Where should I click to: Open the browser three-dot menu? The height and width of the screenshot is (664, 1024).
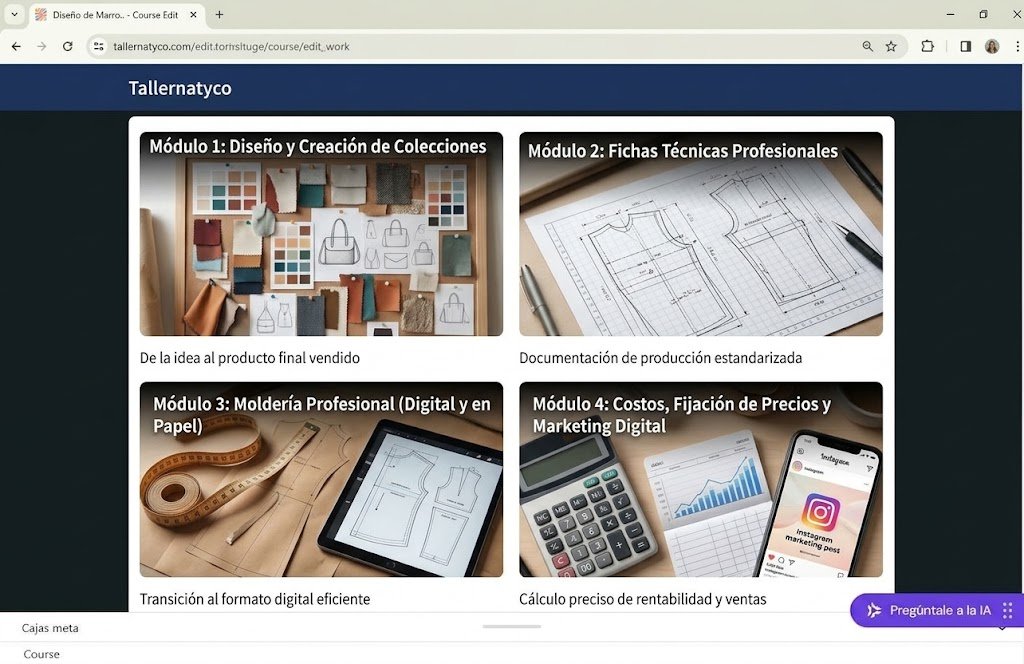[x=1017, y=46]
